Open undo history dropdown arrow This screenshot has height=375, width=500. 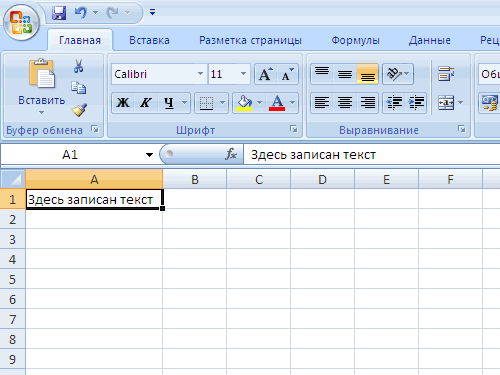coord(95,13)
